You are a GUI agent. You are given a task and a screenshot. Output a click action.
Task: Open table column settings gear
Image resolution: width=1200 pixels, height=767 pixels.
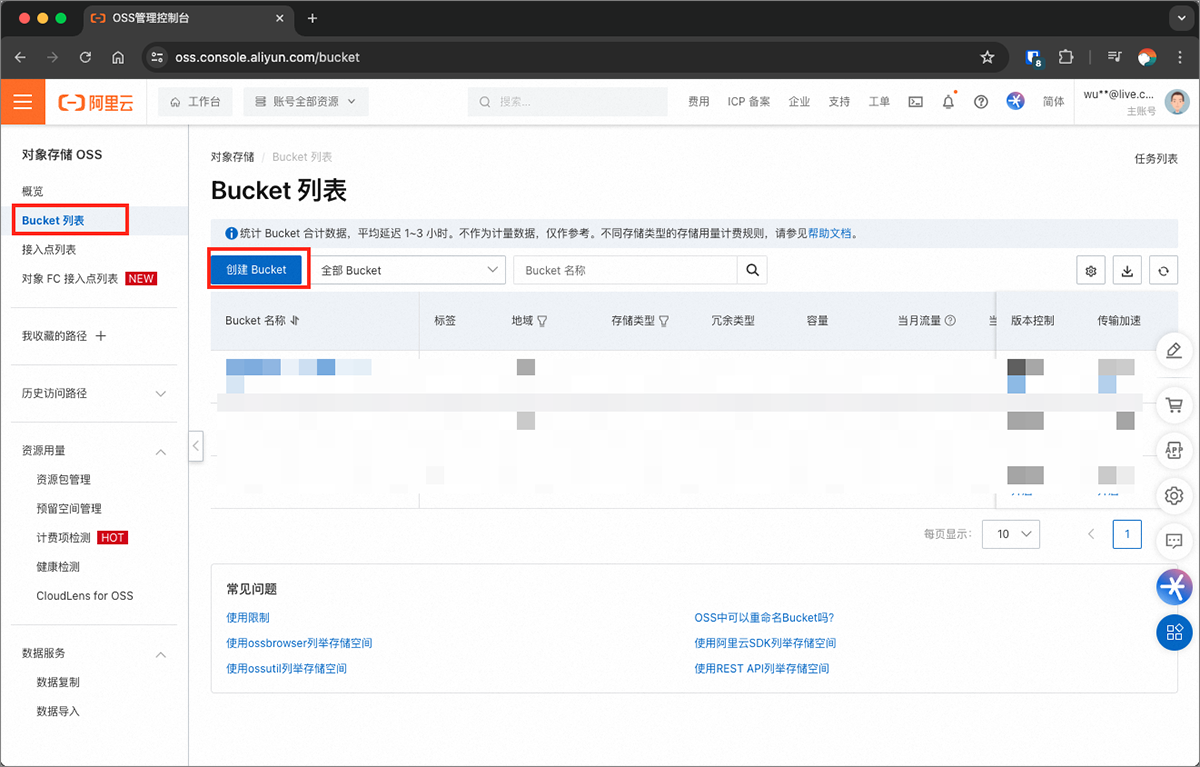tap(1091, 270)
